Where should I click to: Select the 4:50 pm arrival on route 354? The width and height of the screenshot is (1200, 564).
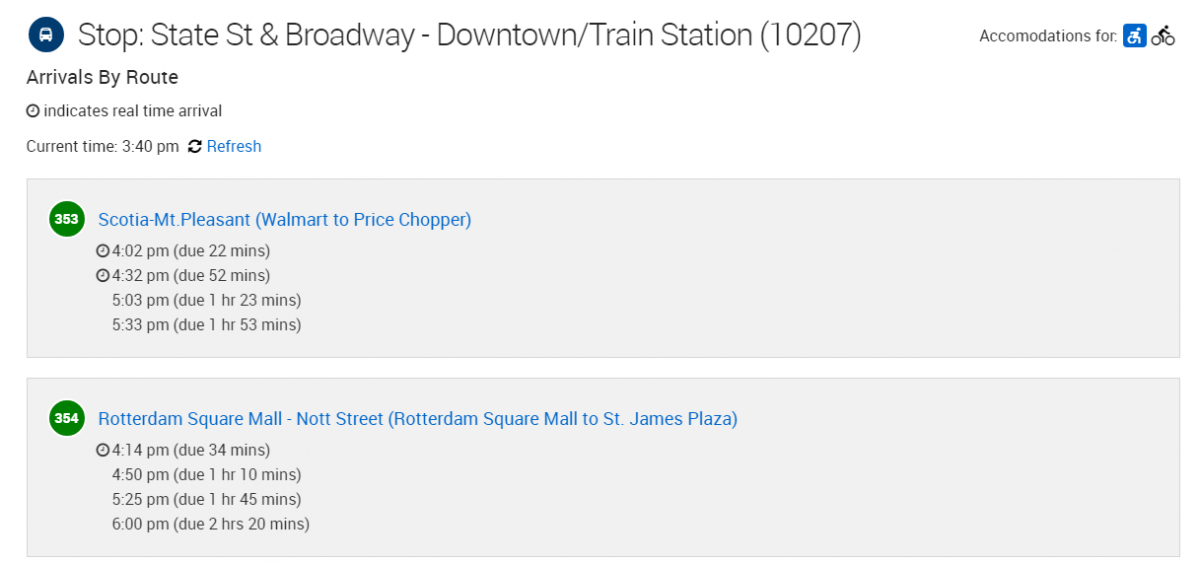(x=206, y=474)
